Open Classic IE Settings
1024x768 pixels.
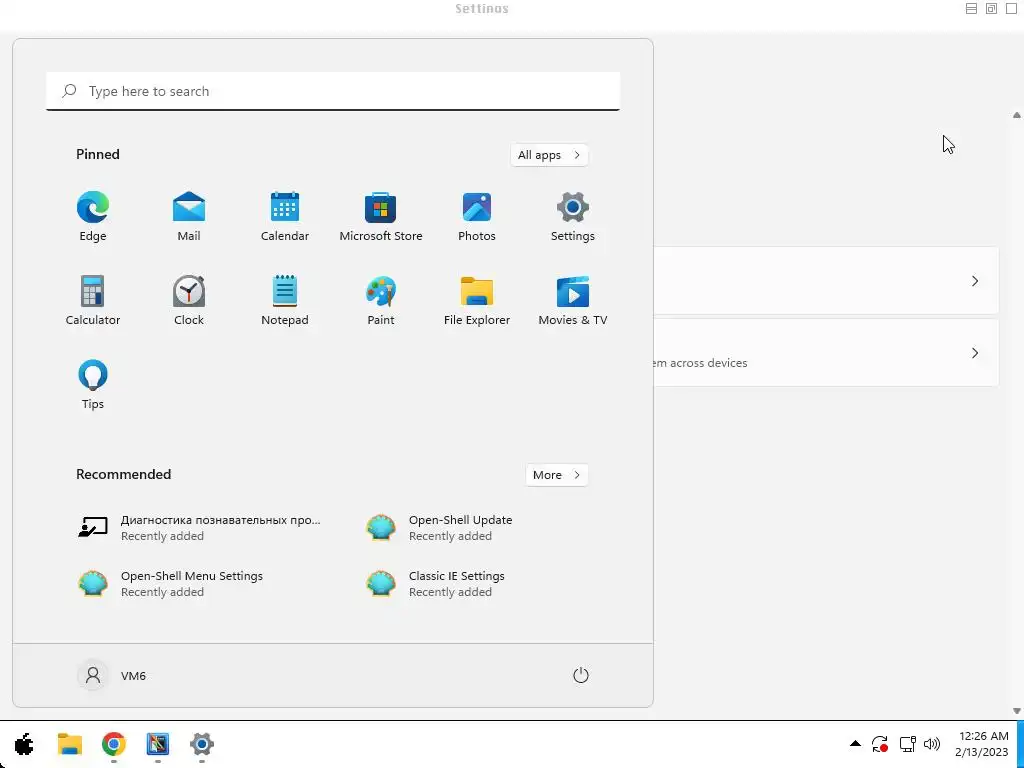pos(436,584)
